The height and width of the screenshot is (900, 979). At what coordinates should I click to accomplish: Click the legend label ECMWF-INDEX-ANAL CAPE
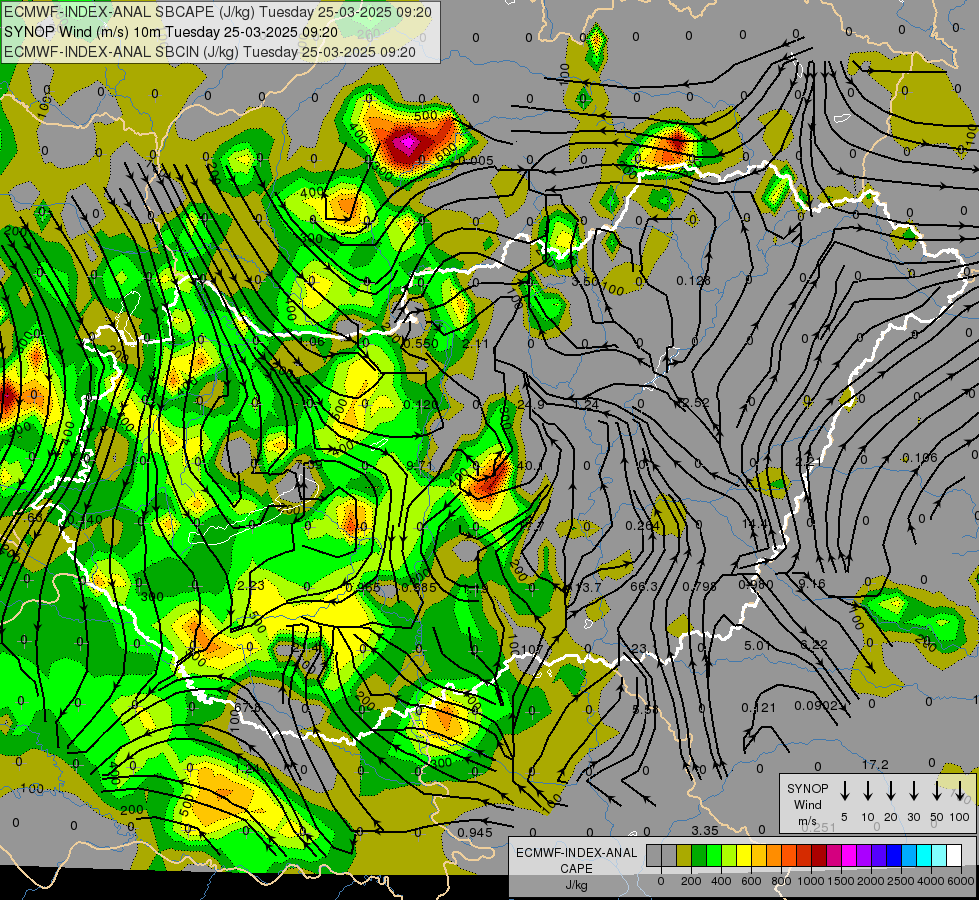[x=576, y=860]
